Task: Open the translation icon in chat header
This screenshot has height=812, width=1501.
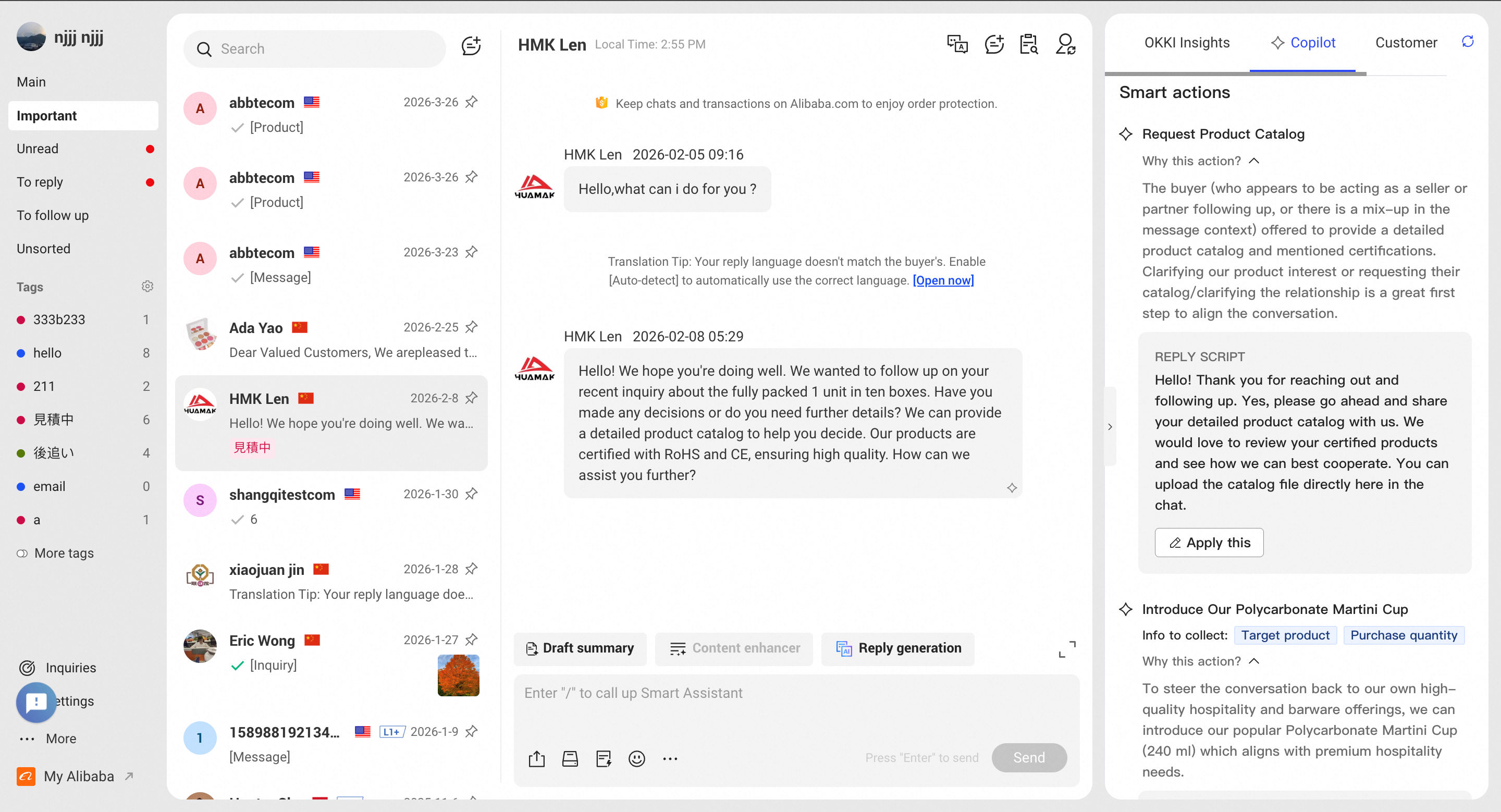Action: pyautogui.click(x=957, y=44)
